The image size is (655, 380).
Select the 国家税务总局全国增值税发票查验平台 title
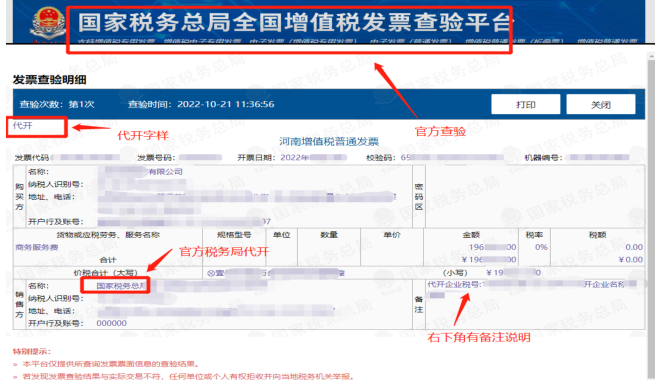coord(296,23)
